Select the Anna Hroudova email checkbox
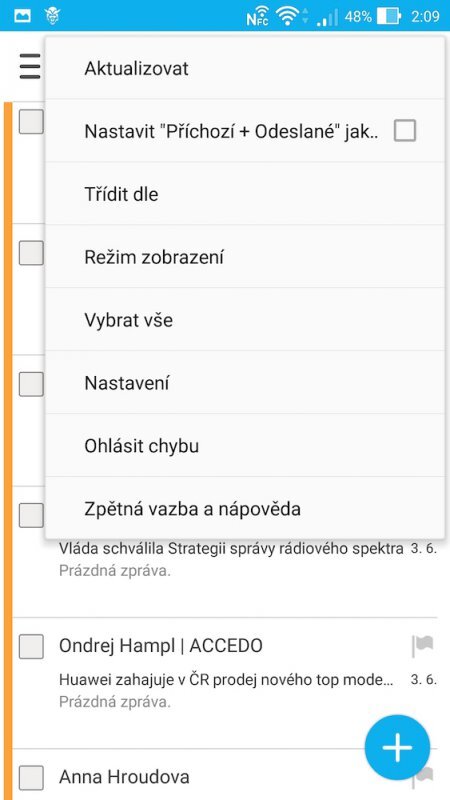Viewport: 450px width, 800px height. (31, 778)
